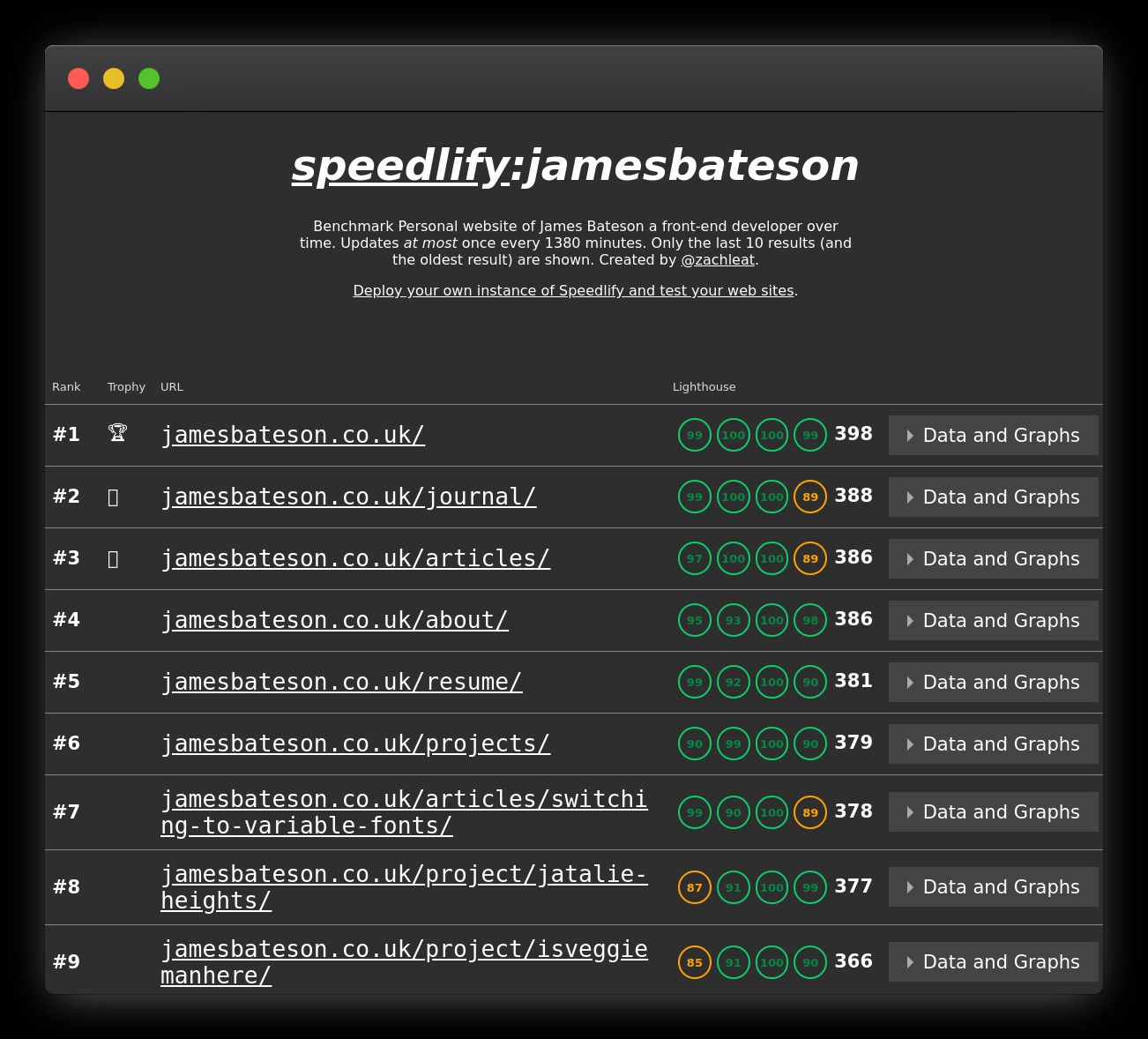Click the total score 378

(854, 811)
